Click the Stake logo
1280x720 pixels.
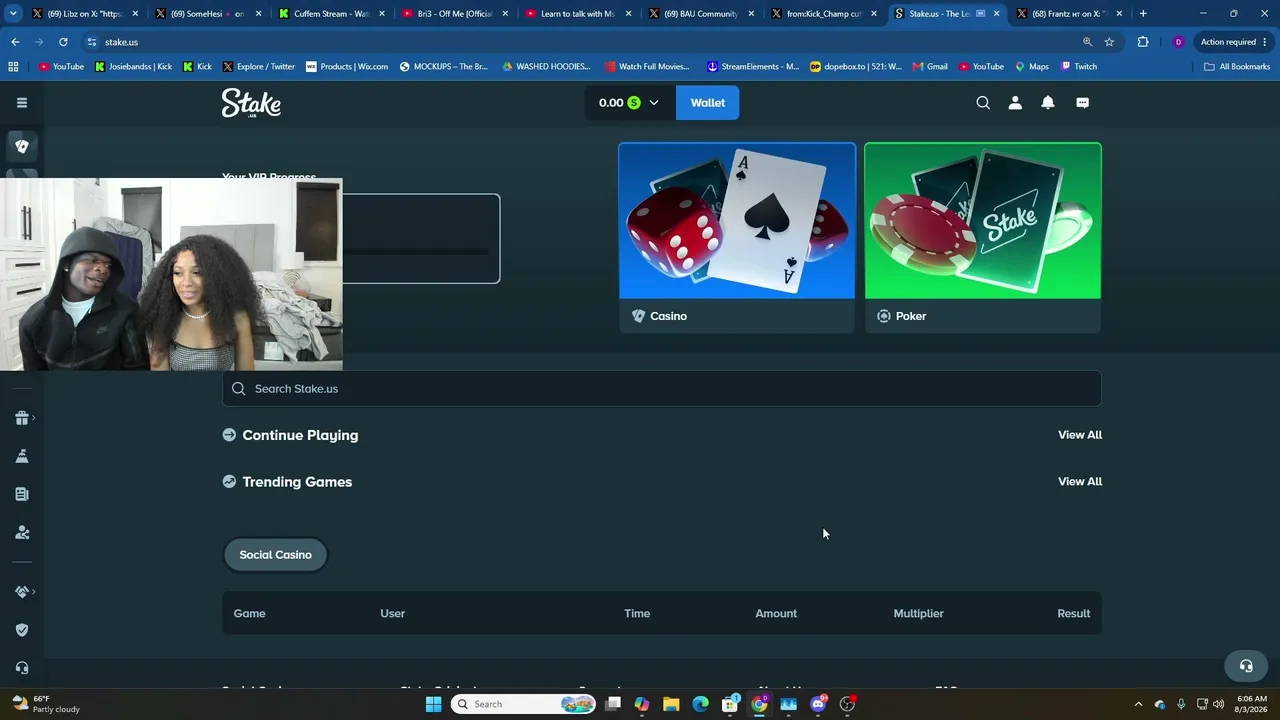coord(251,103)
